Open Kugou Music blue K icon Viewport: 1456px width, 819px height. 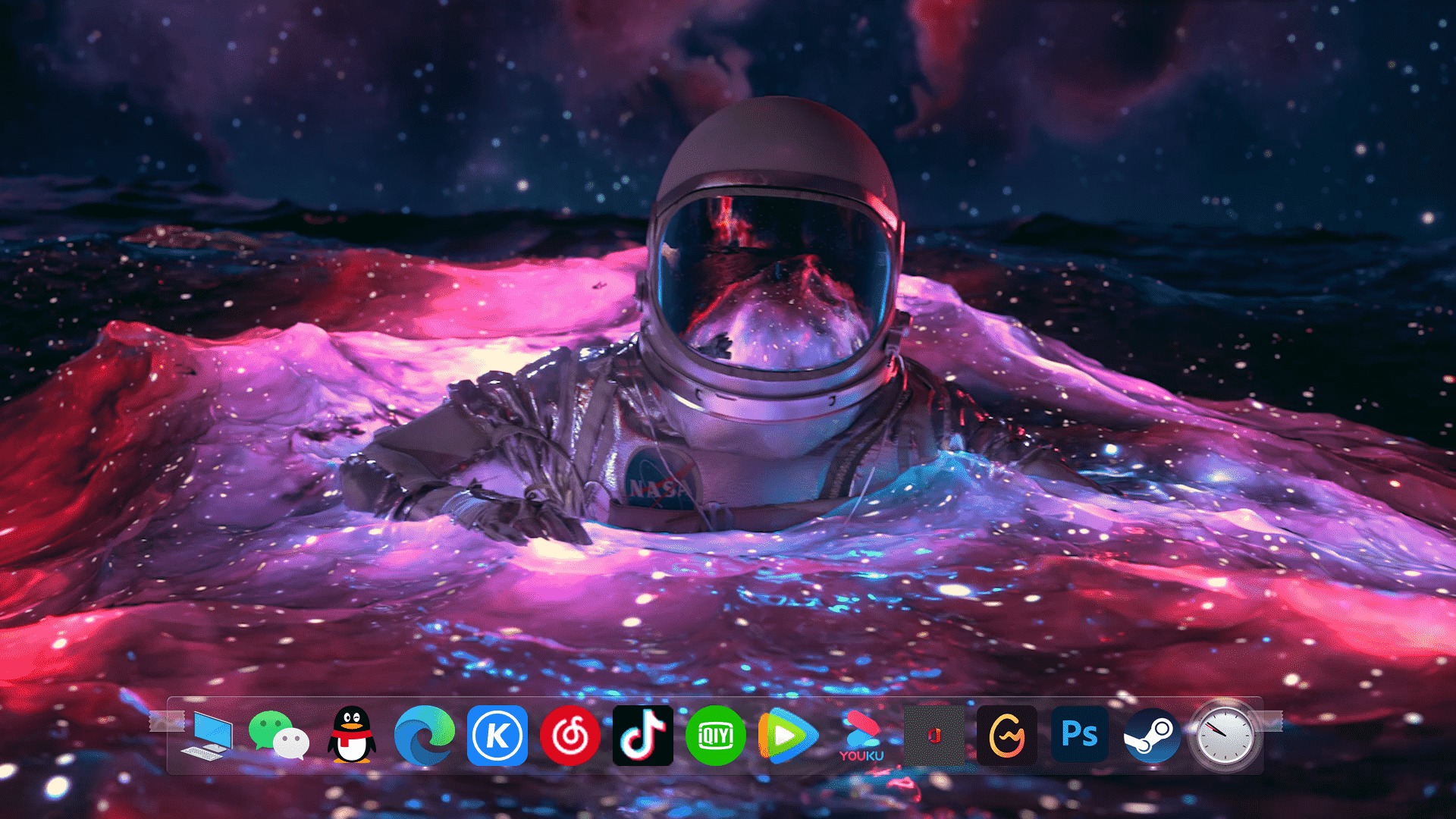click(x=497, y=736)
